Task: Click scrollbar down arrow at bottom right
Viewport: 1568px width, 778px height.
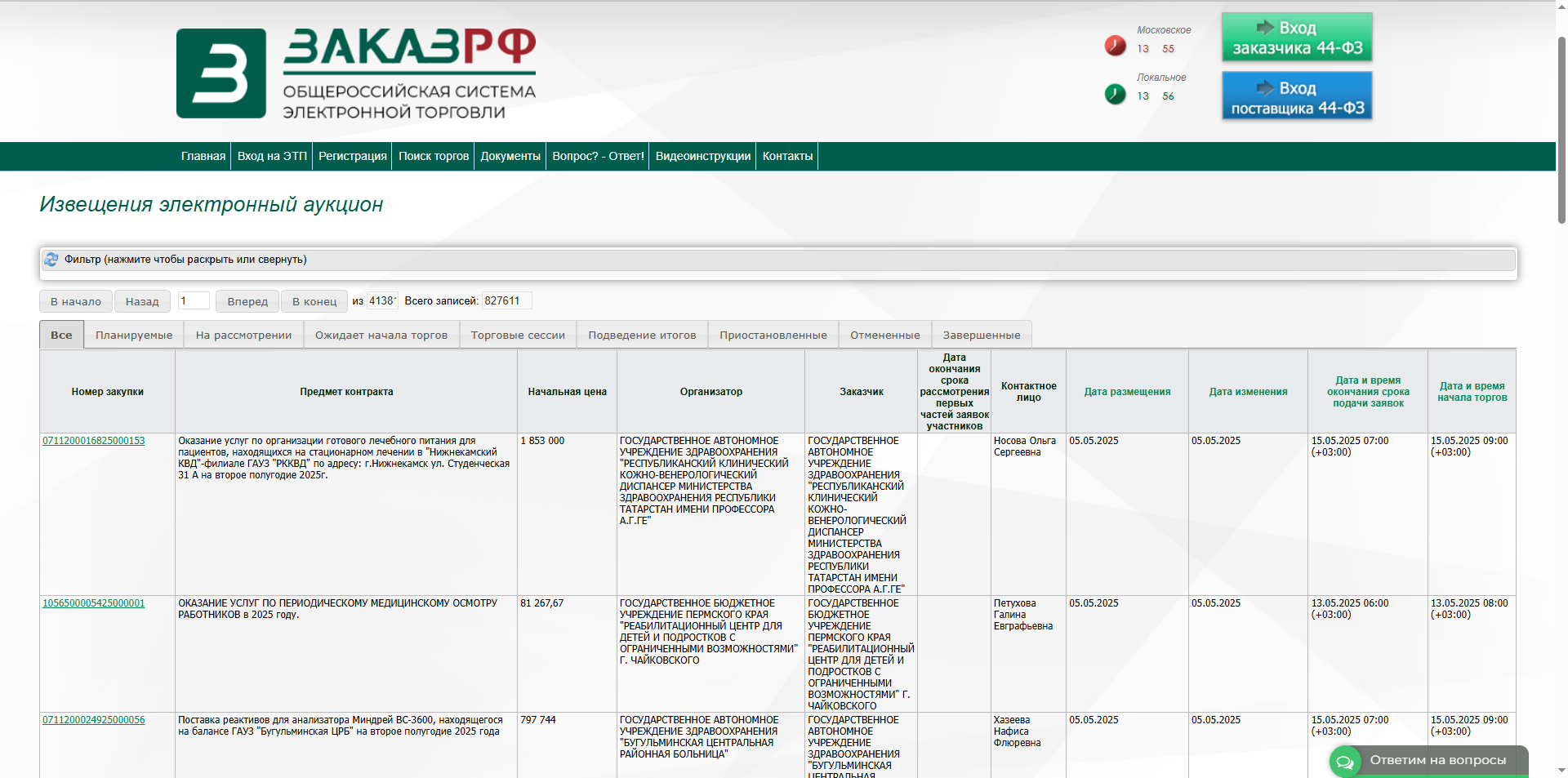Action: point(1561,770)
